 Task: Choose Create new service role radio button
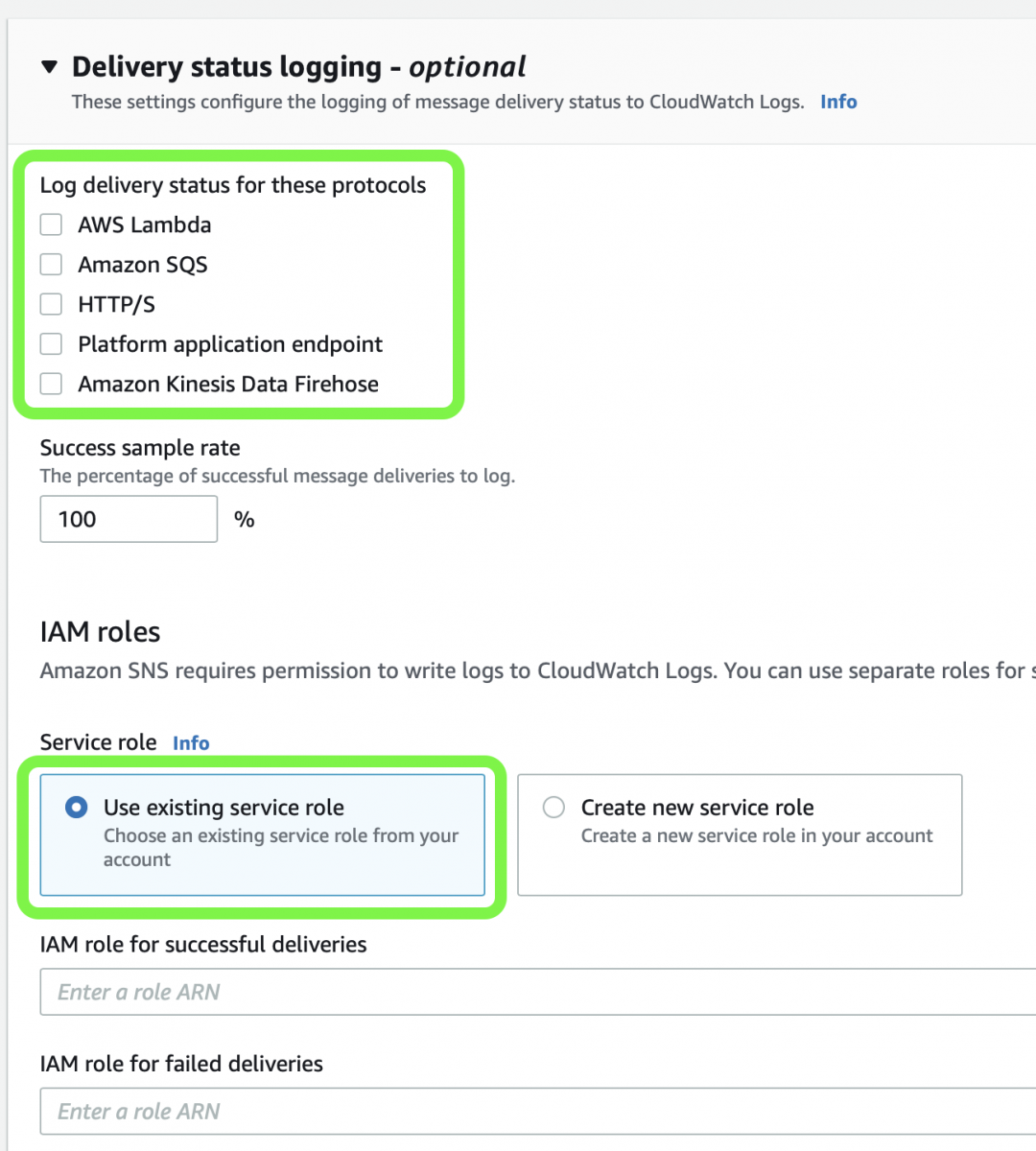(x=553, y=808)
